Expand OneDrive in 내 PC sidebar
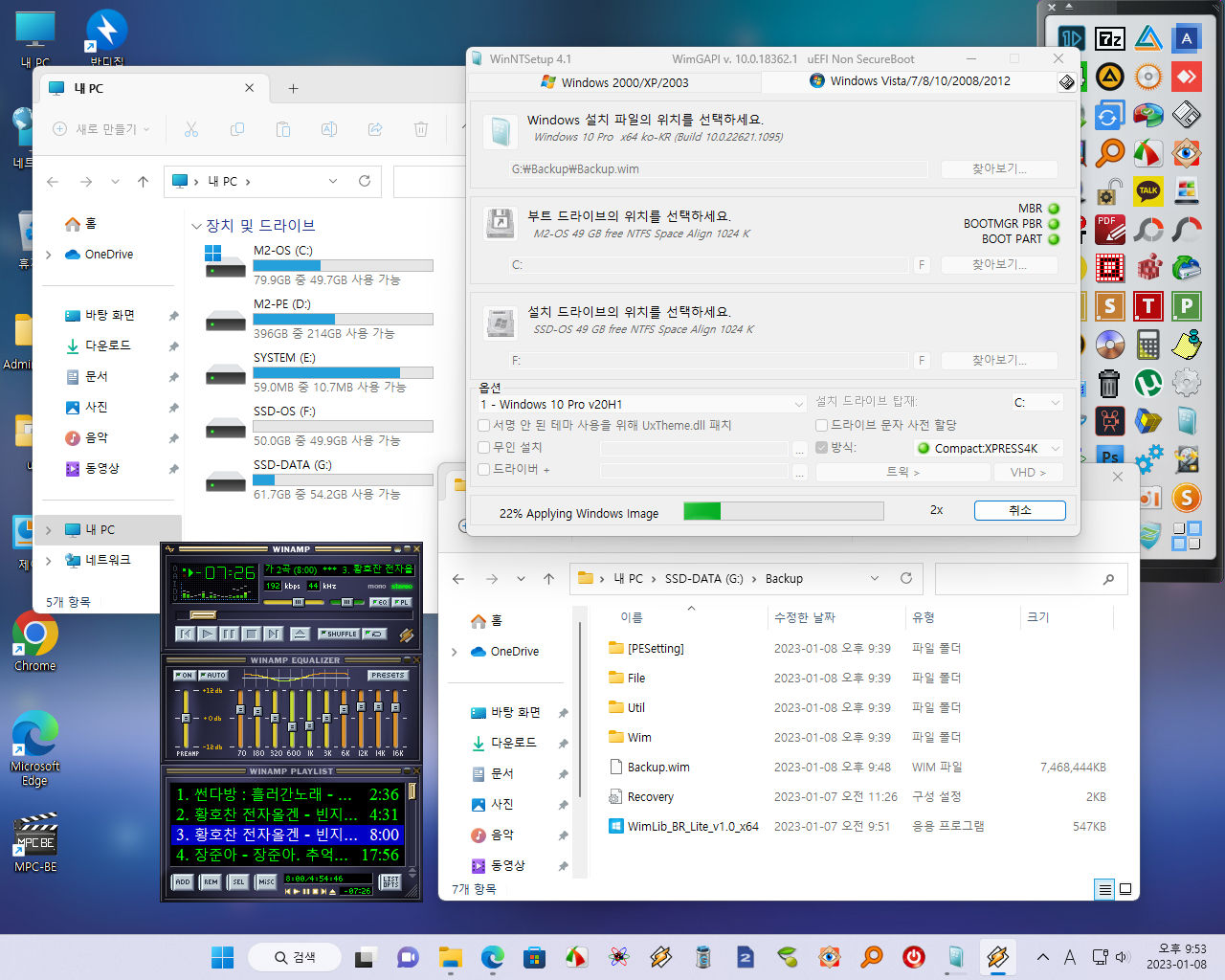This screenshot has height=980, width=1225. point(49,255)
